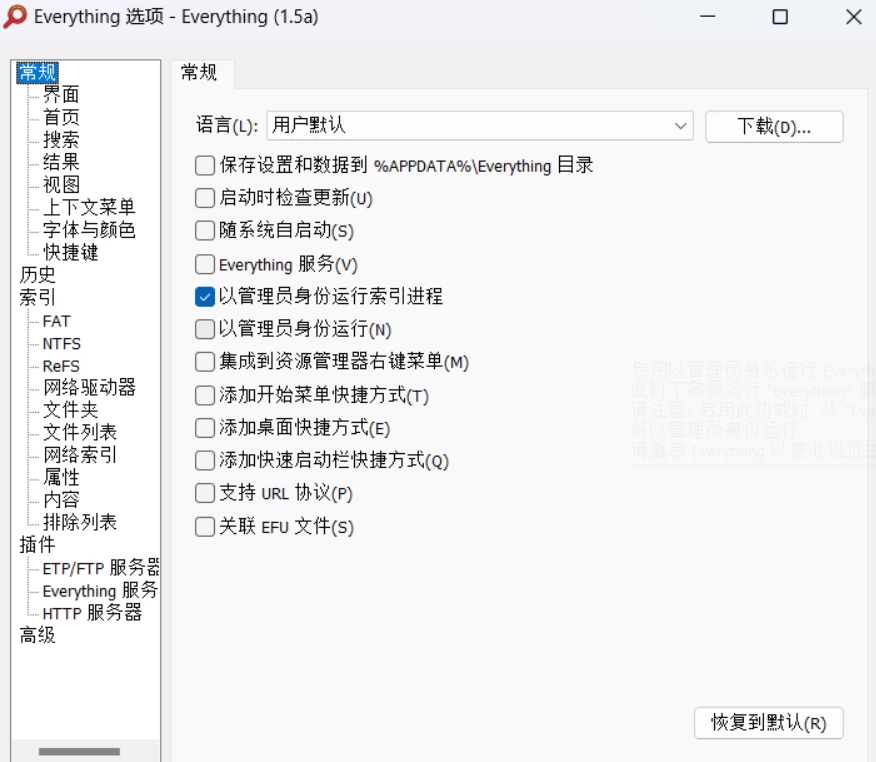
Task: Open 历史 settings page
Action: click(37, 275)
